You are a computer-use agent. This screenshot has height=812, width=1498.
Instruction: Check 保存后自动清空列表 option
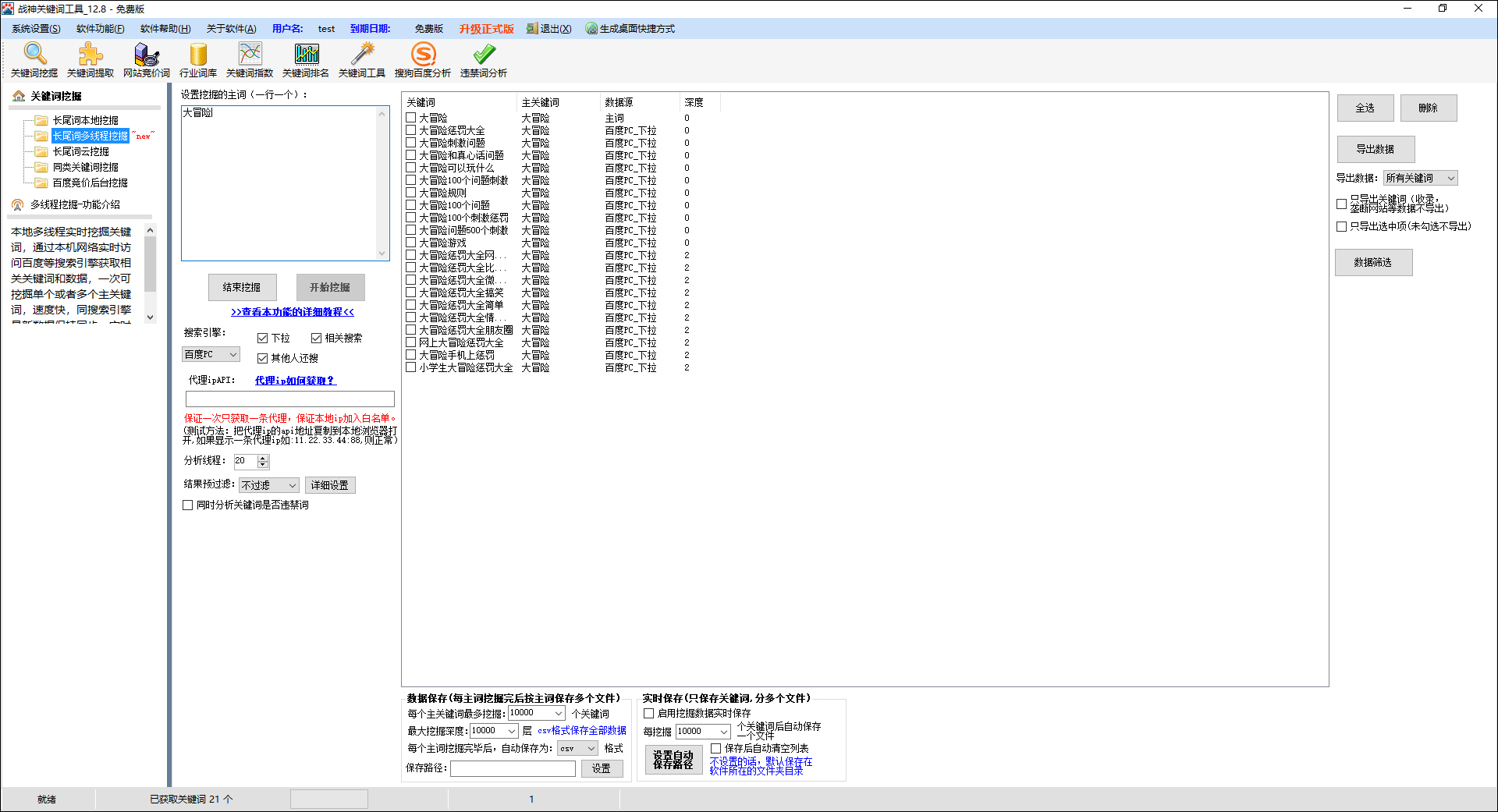click(715, 748)
